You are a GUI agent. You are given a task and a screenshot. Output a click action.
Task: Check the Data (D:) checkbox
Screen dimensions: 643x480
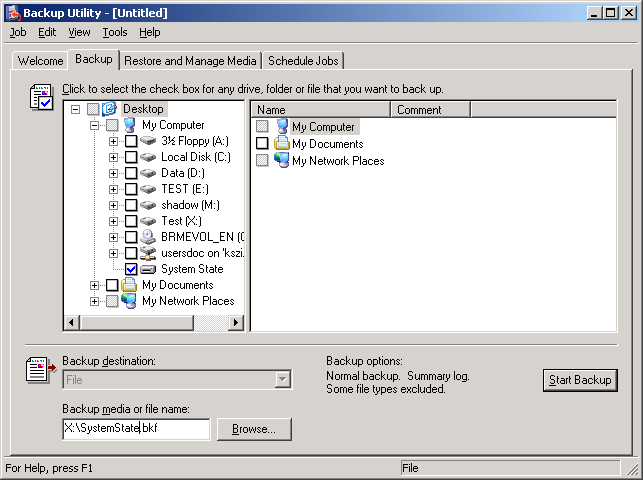click(x=131, y=173)
